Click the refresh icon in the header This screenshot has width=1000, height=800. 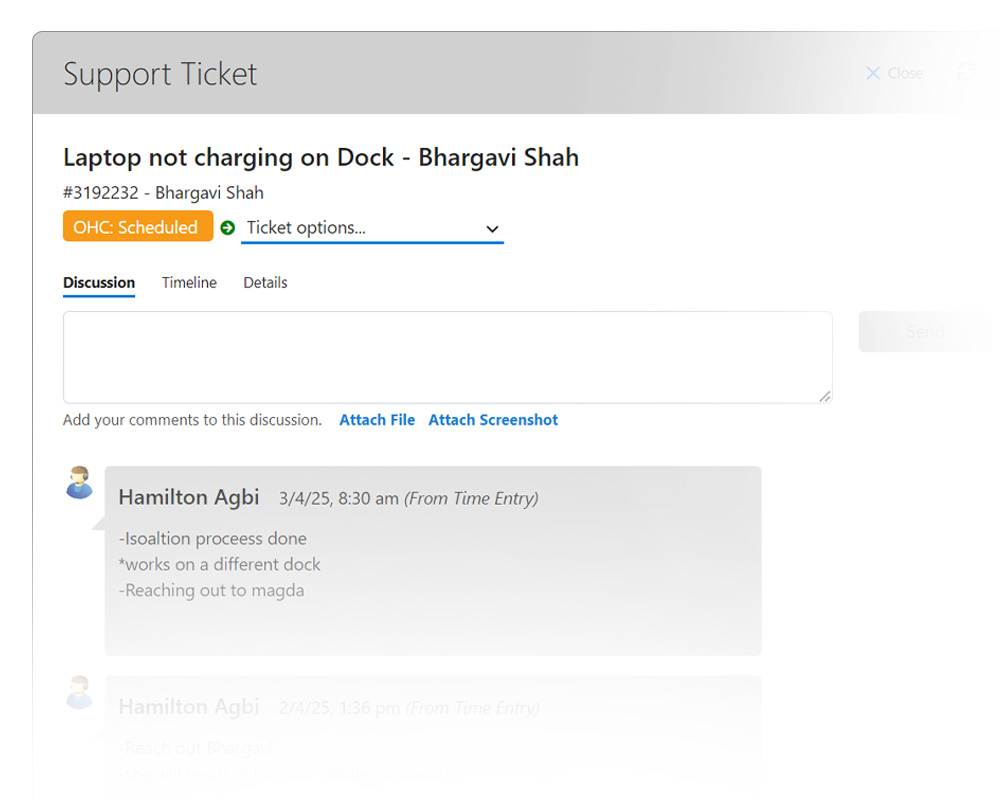tap(965, 73)
